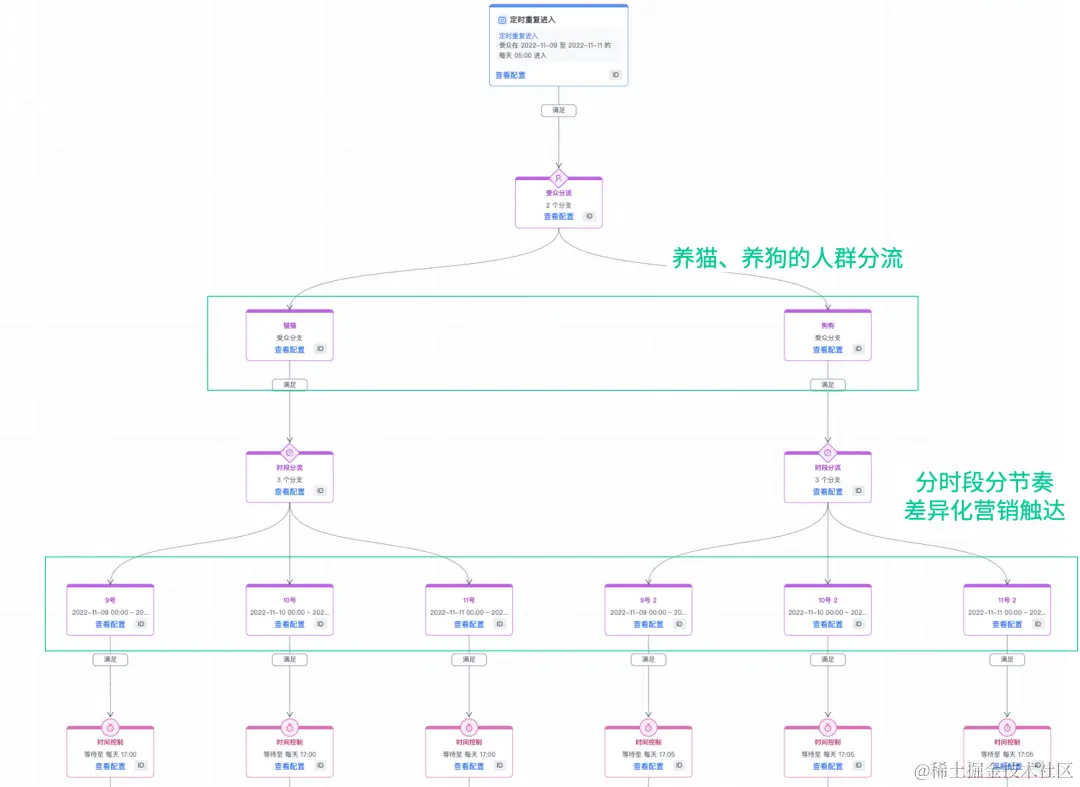This screenshot has width=1080, height=787.
Task: Click the ID badge on the right 时段分流 node
Action: 859,491
